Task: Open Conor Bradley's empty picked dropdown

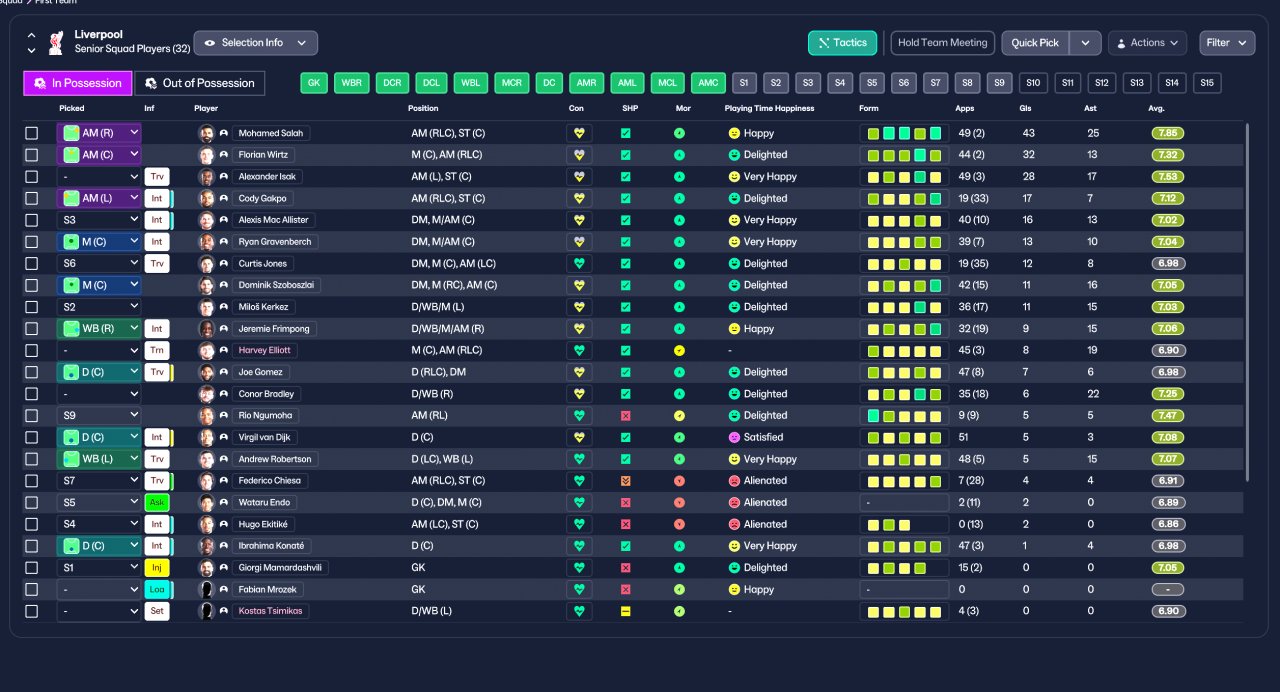Action: pos(99,394)
